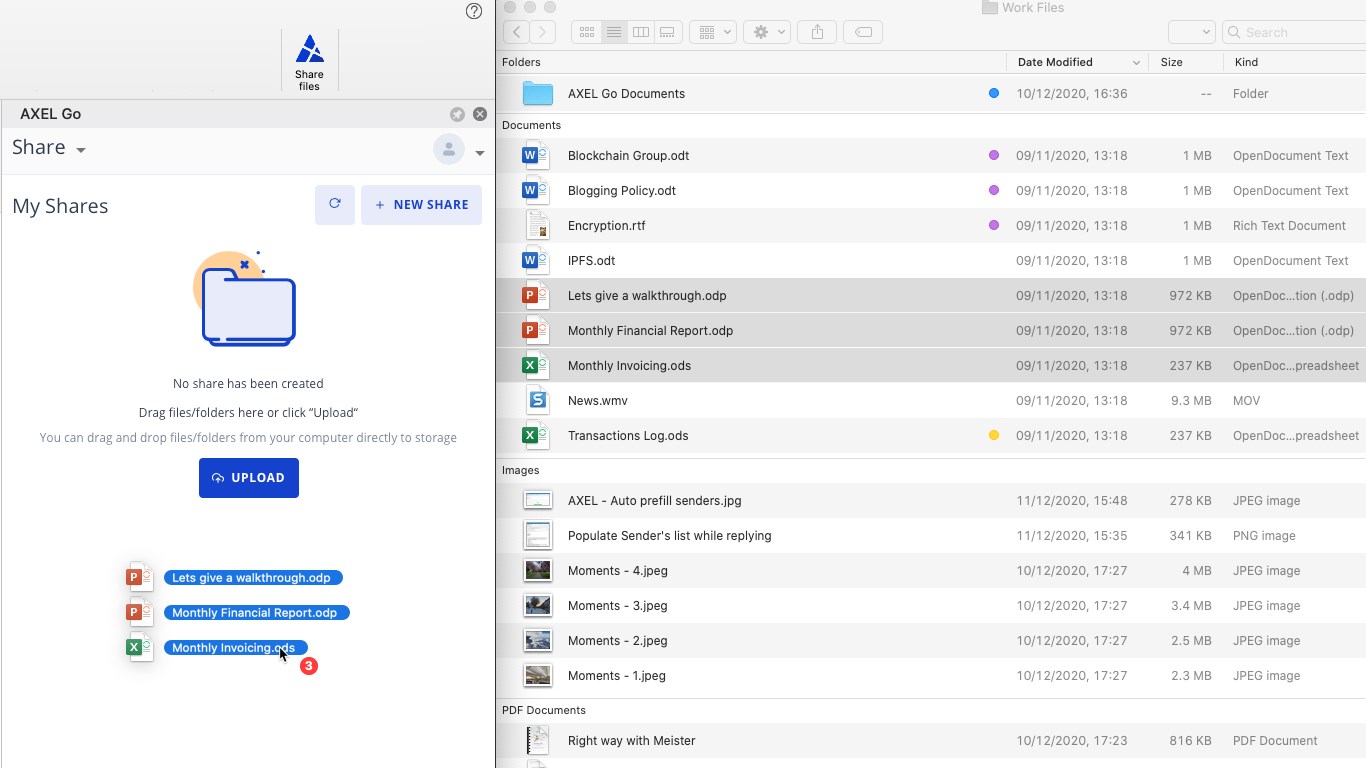Click the Share files icon
Screen dimensions: 1366x768
point(309,61)
